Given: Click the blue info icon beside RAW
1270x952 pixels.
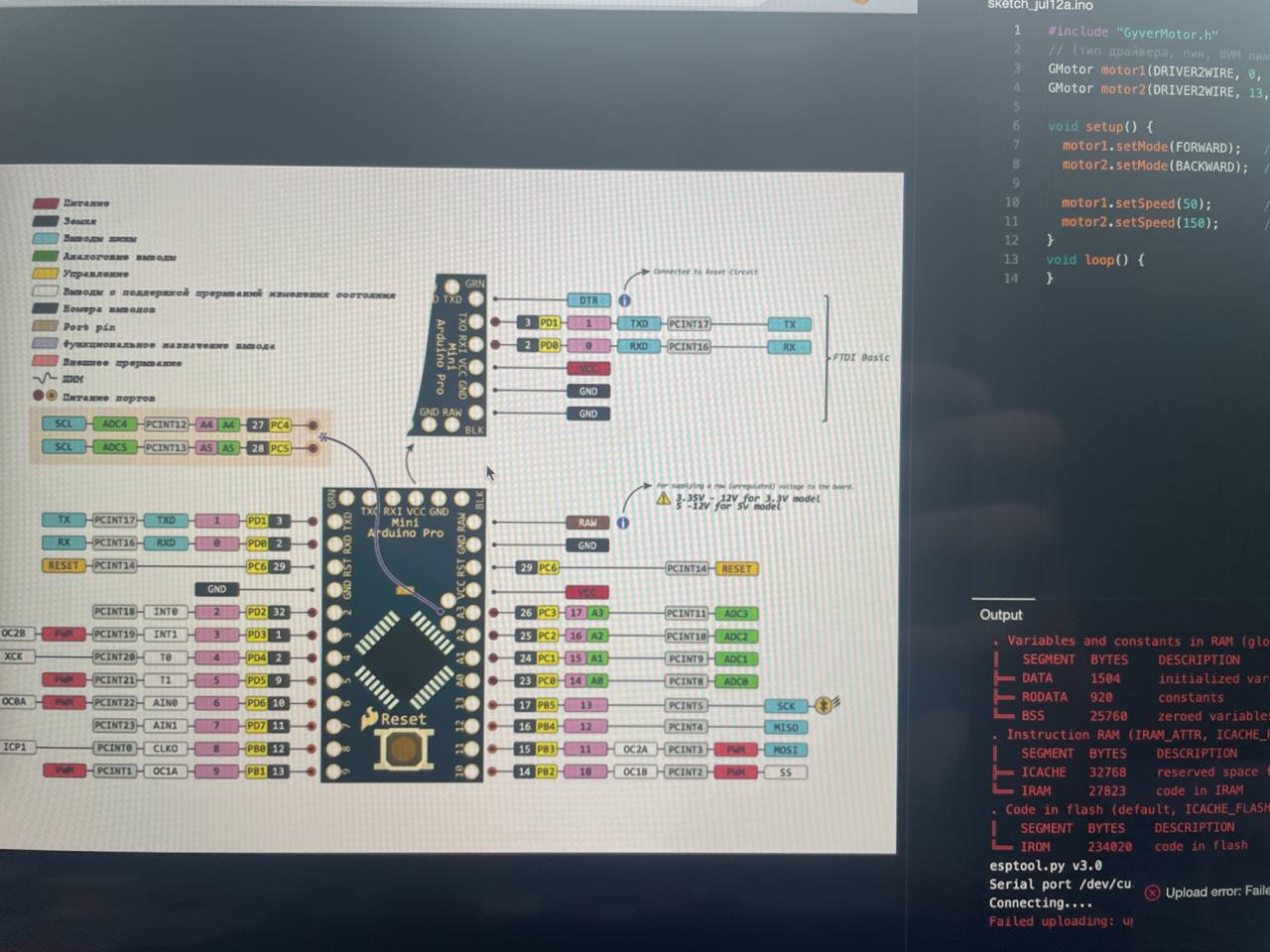Looking at the screenshot, I should coord(623,523).
